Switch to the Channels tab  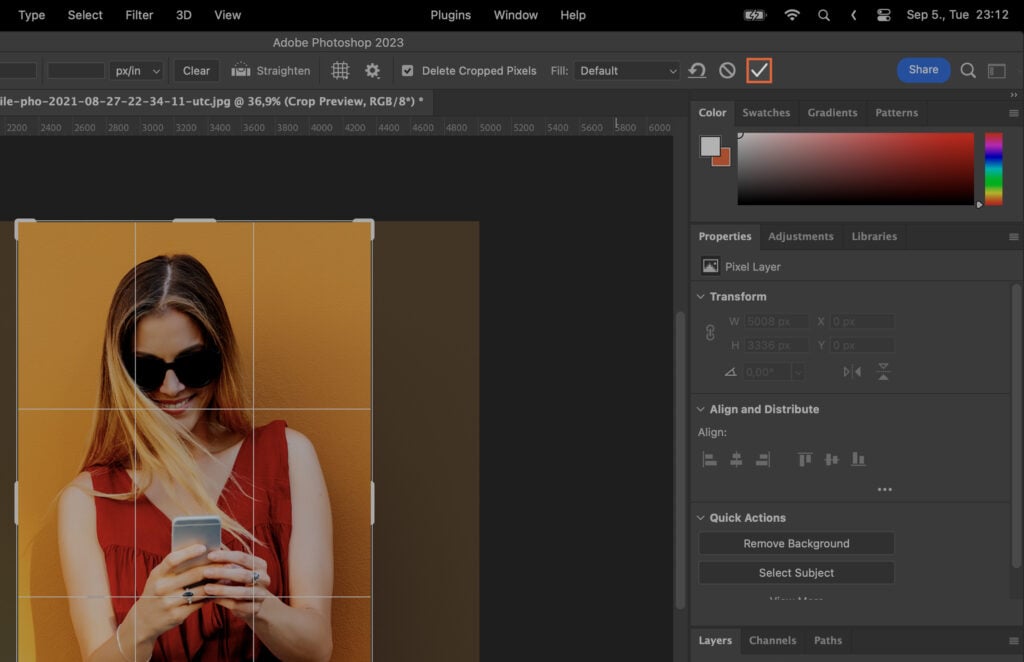pyautogui.click(x=772, y=640)
